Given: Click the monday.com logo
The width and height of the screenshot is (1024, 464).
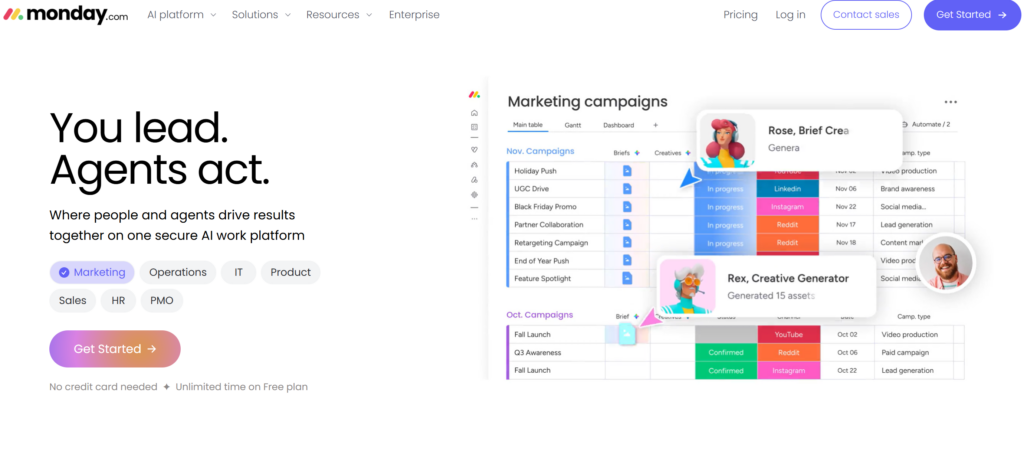Looking at the screenshot, I should tap(66, 15).
